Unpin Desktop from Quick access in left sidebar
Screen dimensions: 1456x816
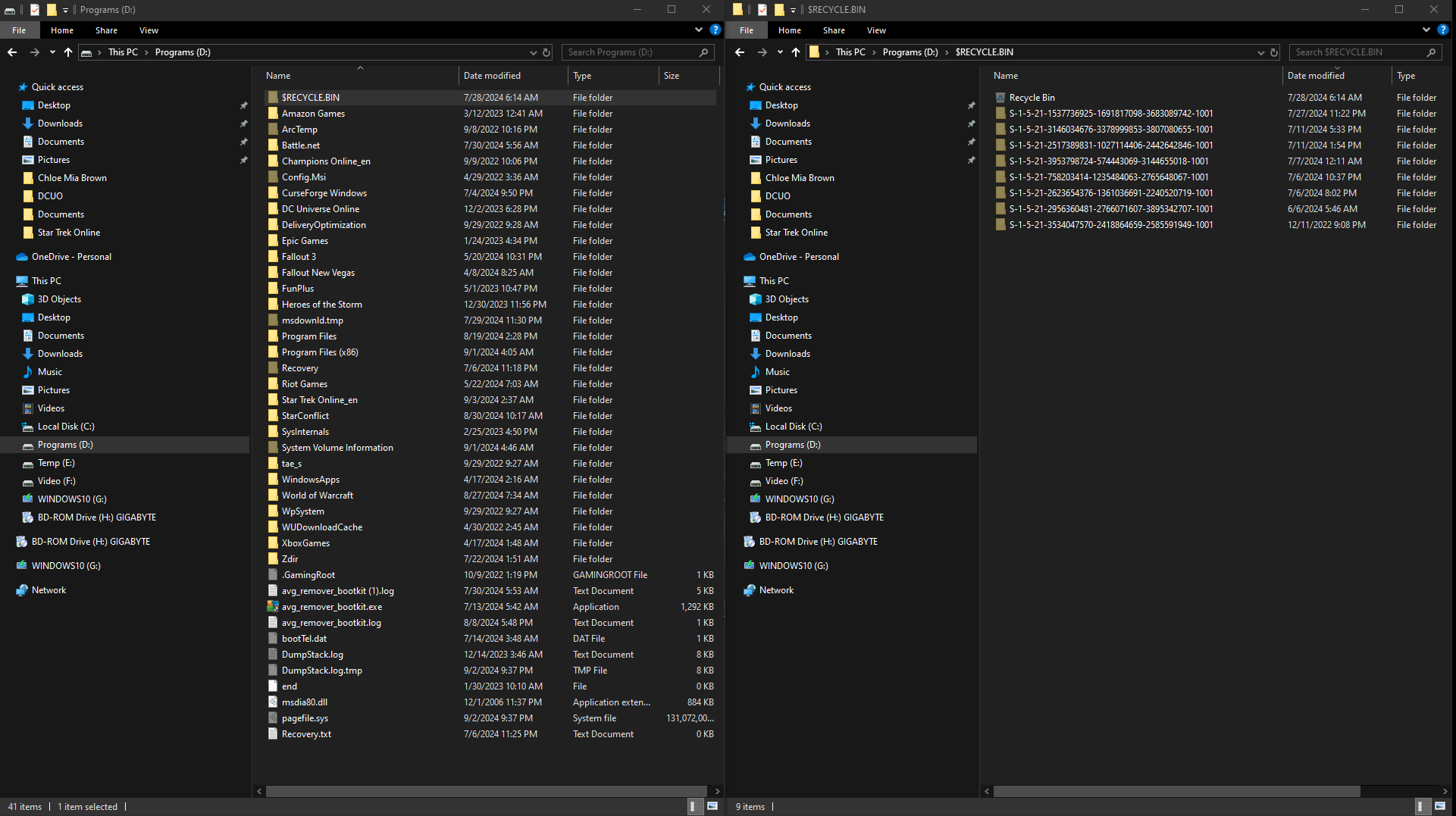click(x=243, y=105)
